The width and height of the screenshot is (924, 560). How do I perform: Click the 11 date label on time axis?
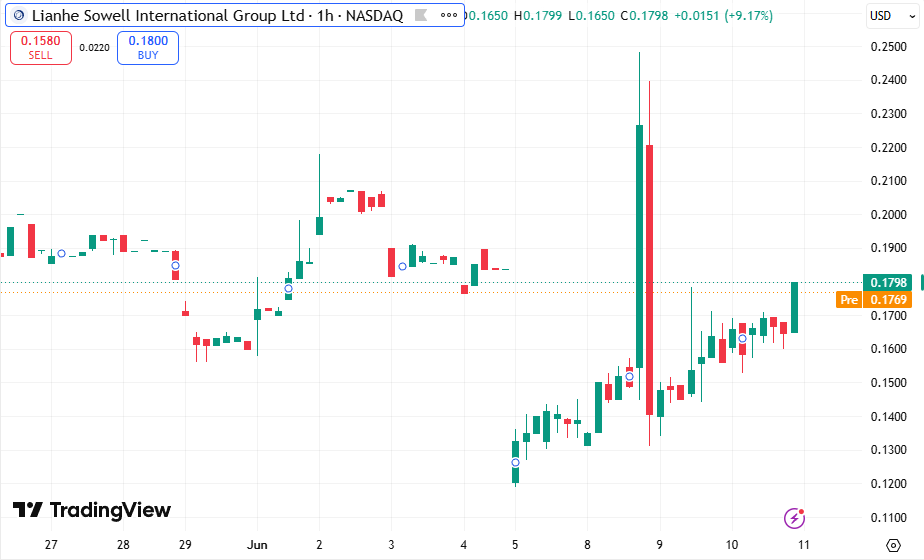click(x=804, y=545)
